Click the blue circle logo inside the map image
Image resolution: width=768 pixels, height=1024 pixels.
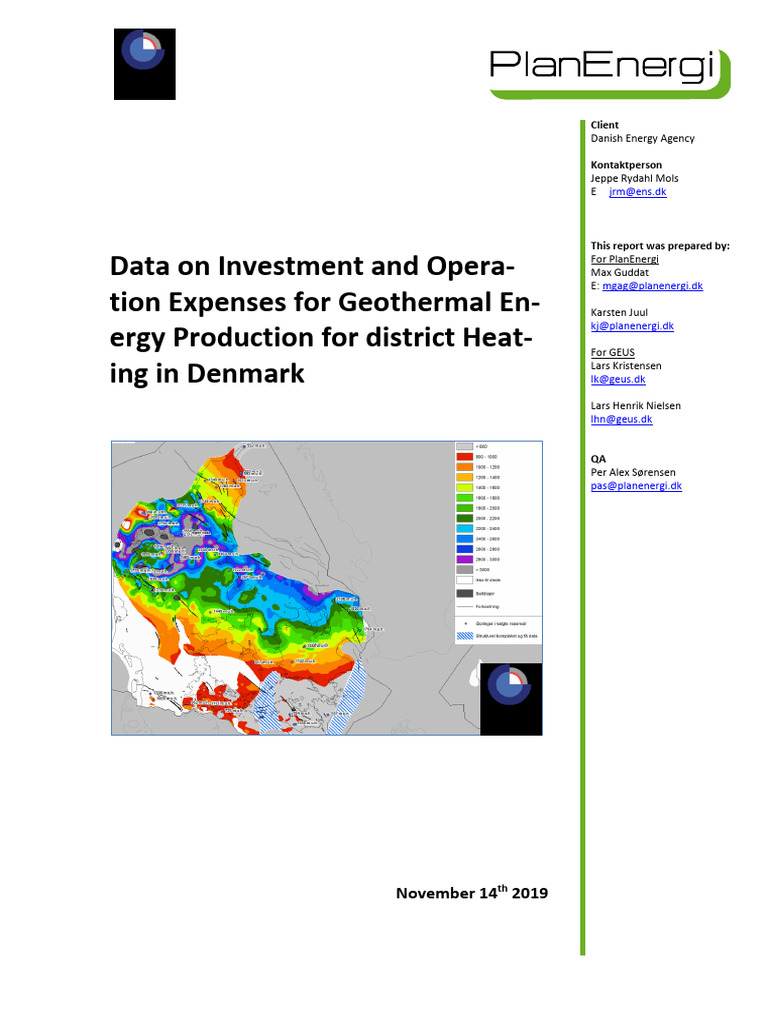[x=511, y=699]
